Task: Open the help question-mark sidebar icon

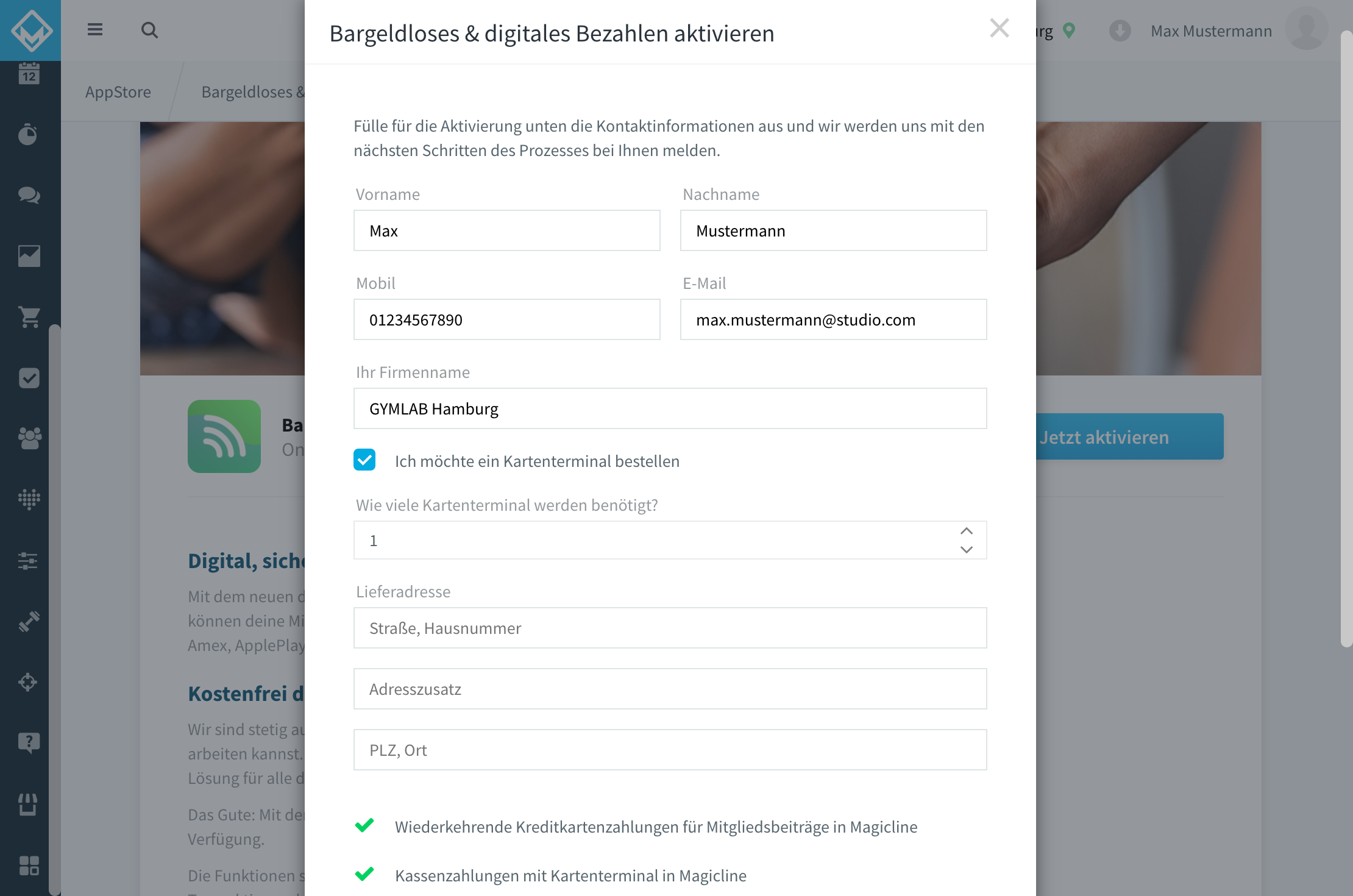Action: pyautogui.click(x=29, y=743)
